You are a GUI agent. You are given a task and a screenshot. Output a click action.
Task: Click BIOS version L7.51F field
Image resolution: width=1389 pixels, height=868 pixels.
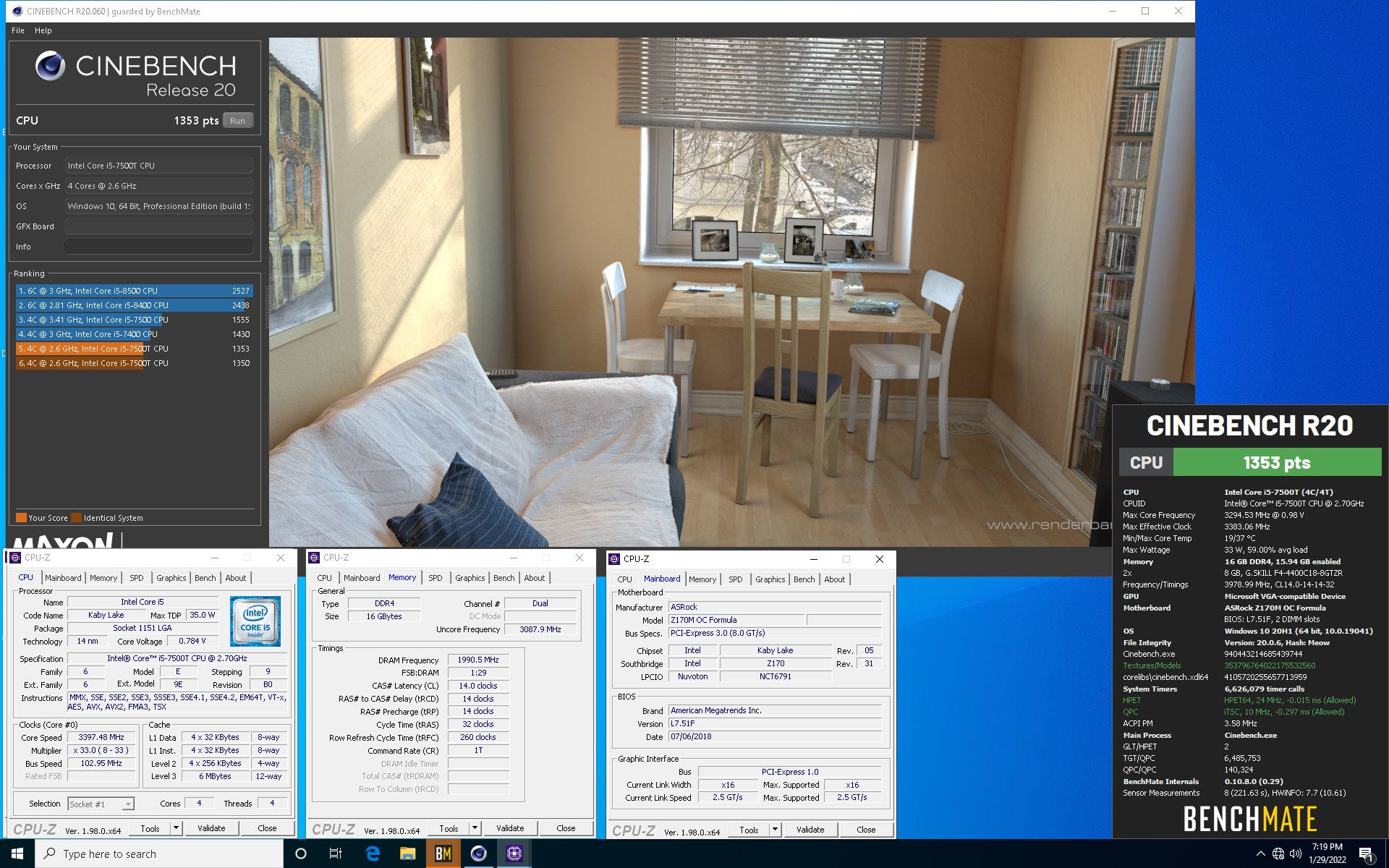click(x=775, y=723)
